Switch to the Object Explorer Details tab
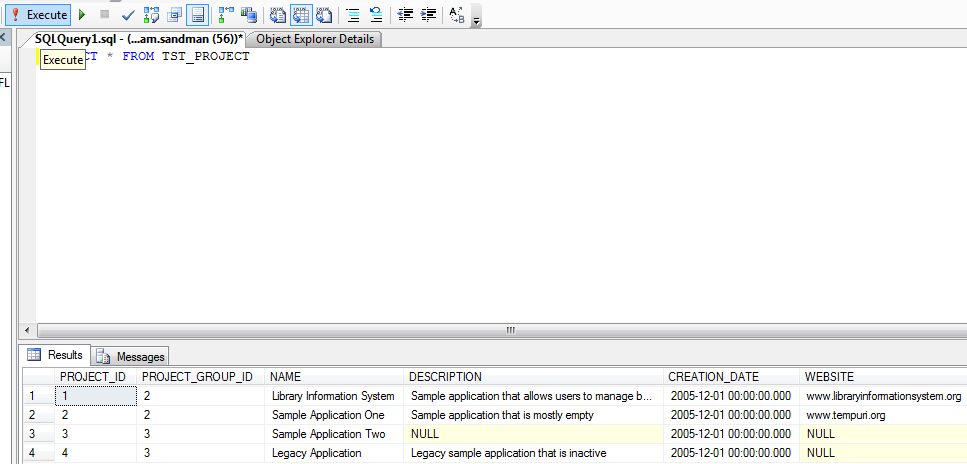Viewport: 967px width, 464px height. tap(315, 39)
